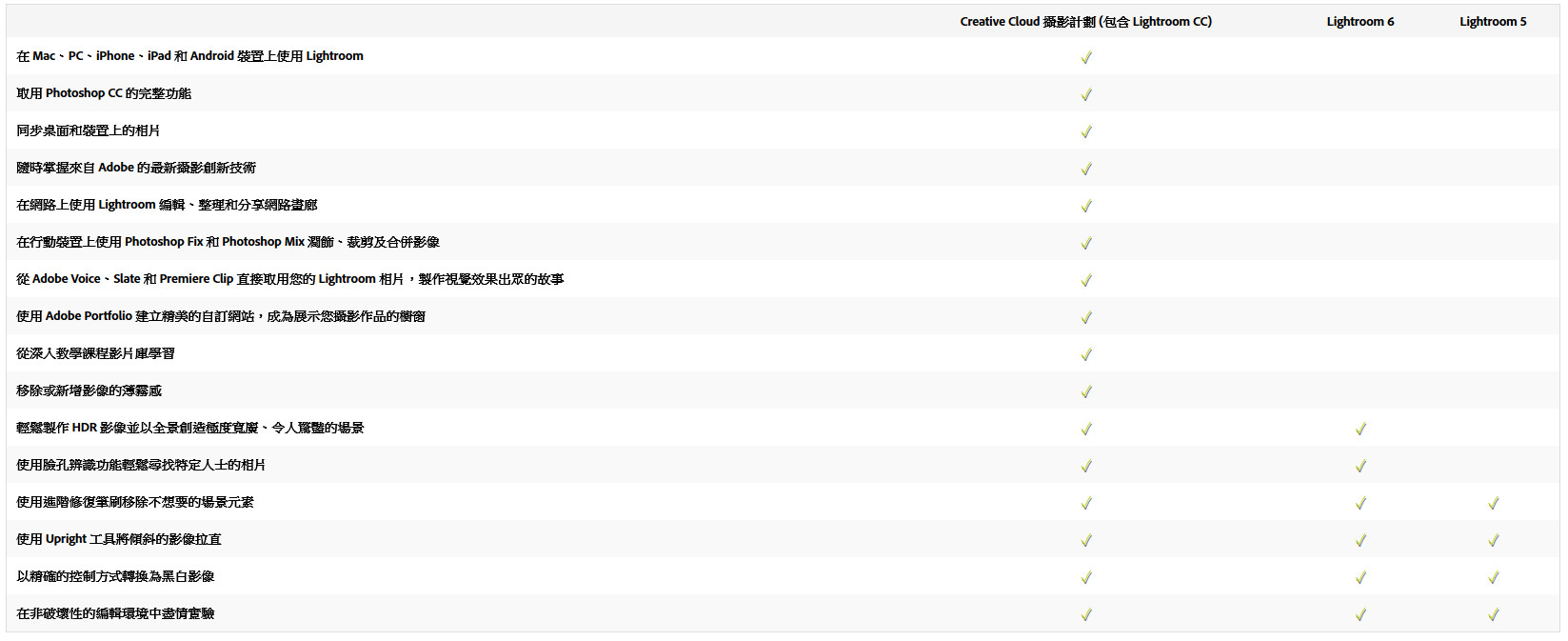Click the Creative Cloud checkmark for 同步桌面和裝置上的相片

(1086, 131)
